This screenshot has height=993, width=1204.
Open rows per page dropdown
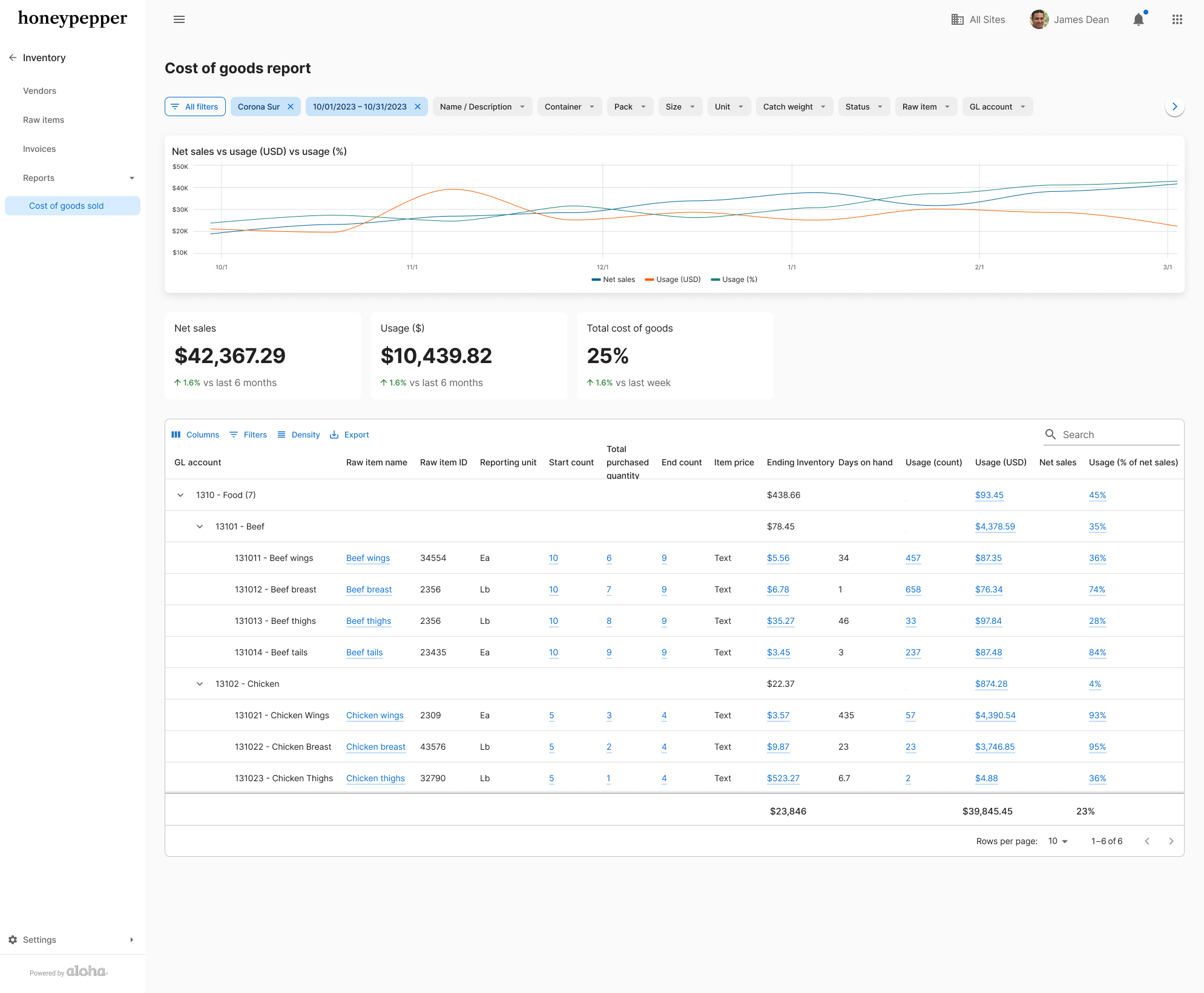(1058, 841)
